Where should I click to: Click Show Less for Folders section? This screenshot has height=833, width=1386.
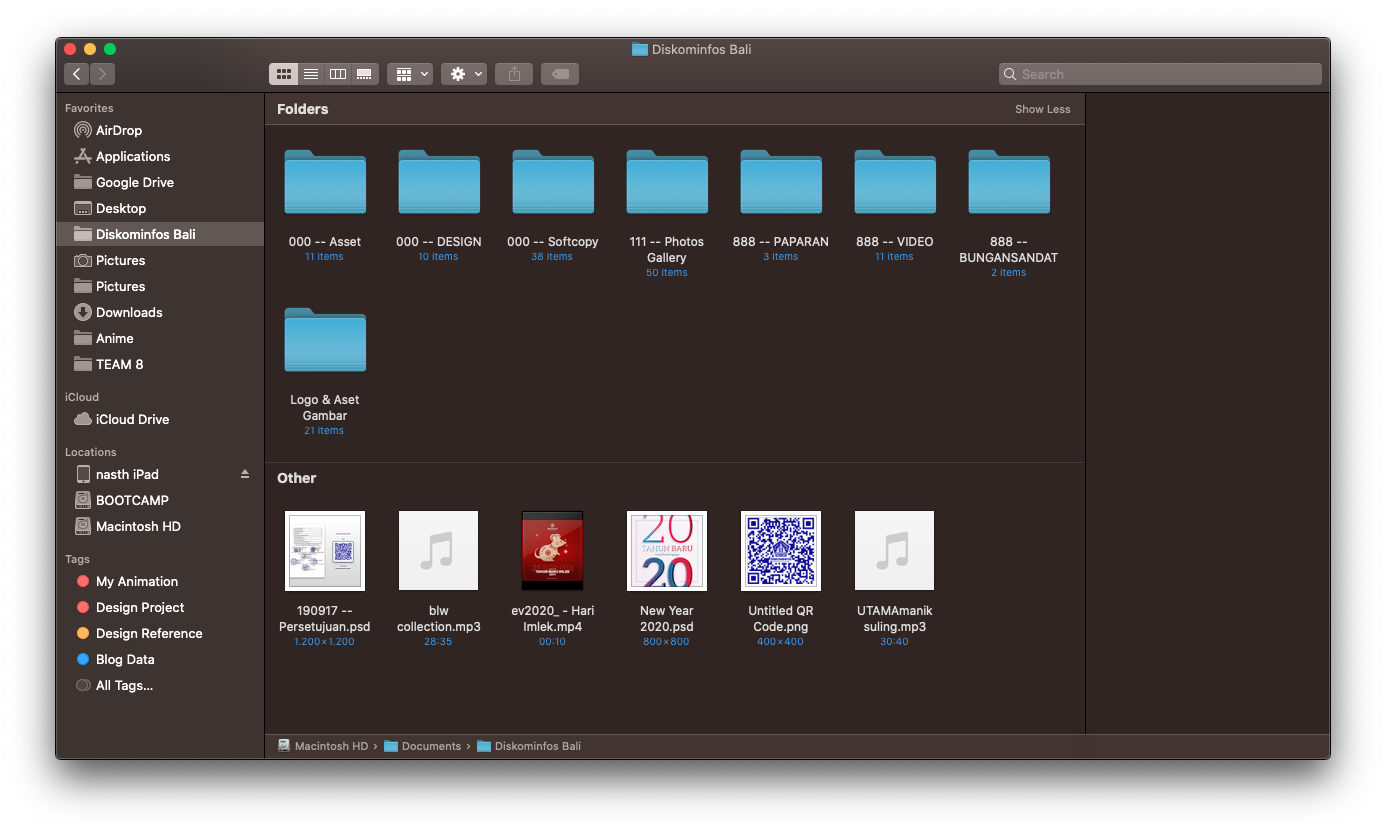[1042, 109]
